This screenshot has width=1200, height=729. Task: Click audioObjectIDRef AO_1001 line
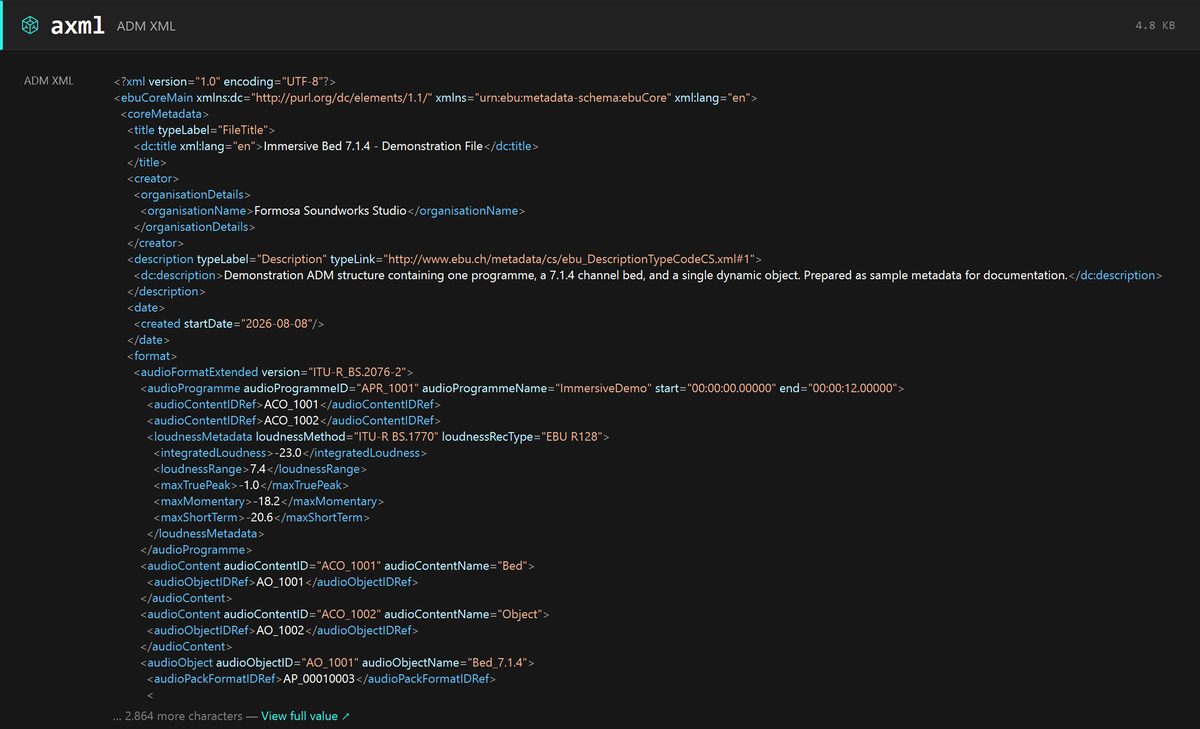click(283, 582)
